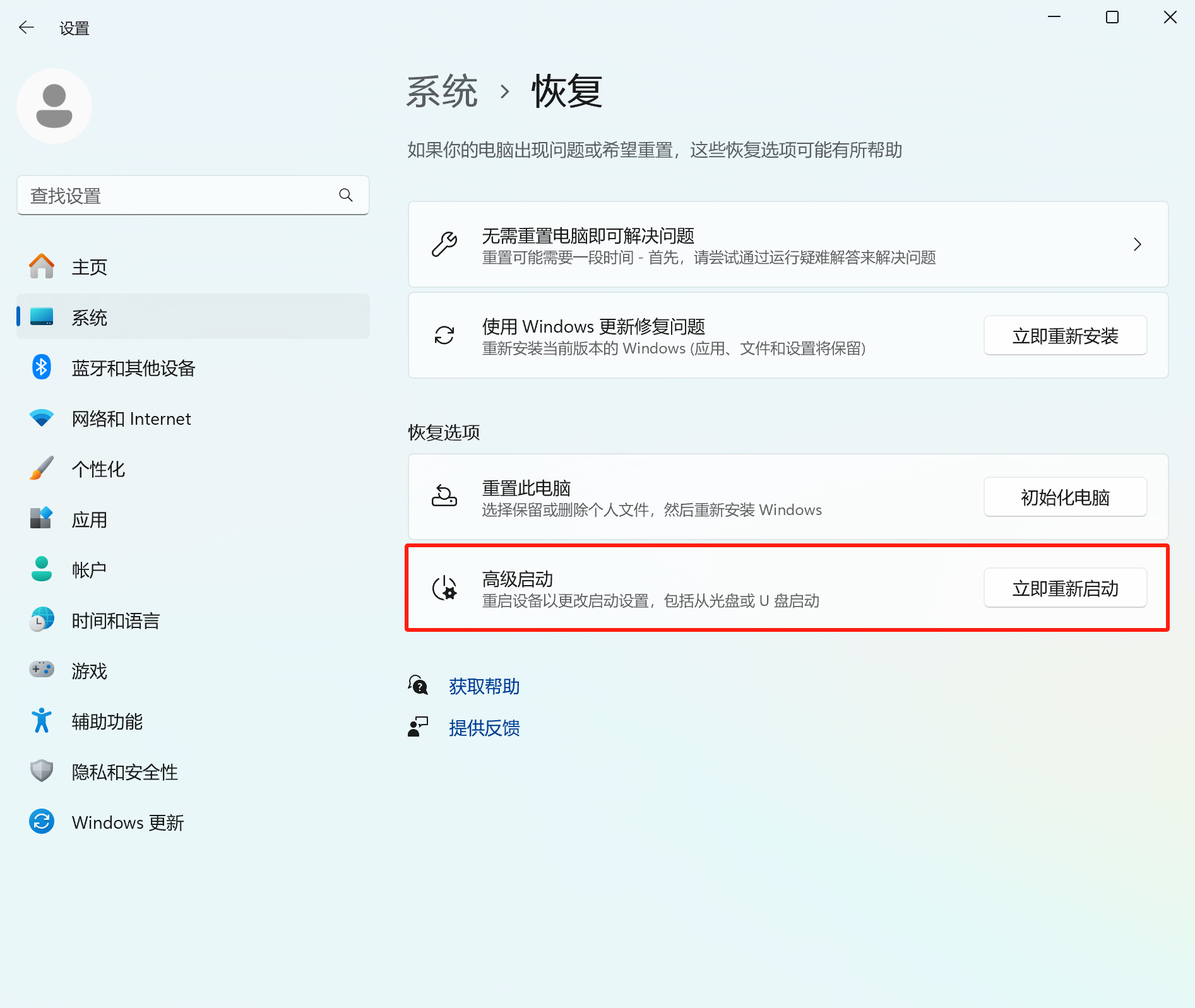
Task: Click the 立即重新安装 button
Action: [1065, 335]
